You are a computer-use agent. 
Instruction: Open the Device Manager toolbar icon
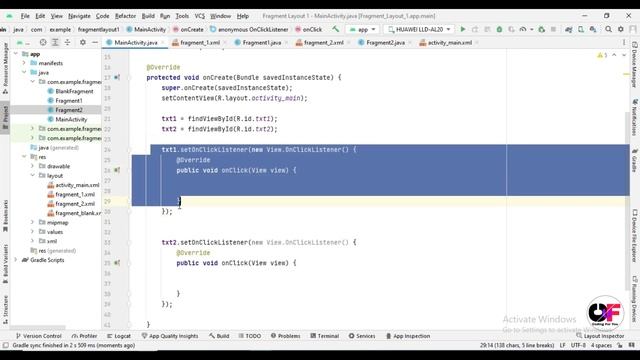[x=581, y=29]
